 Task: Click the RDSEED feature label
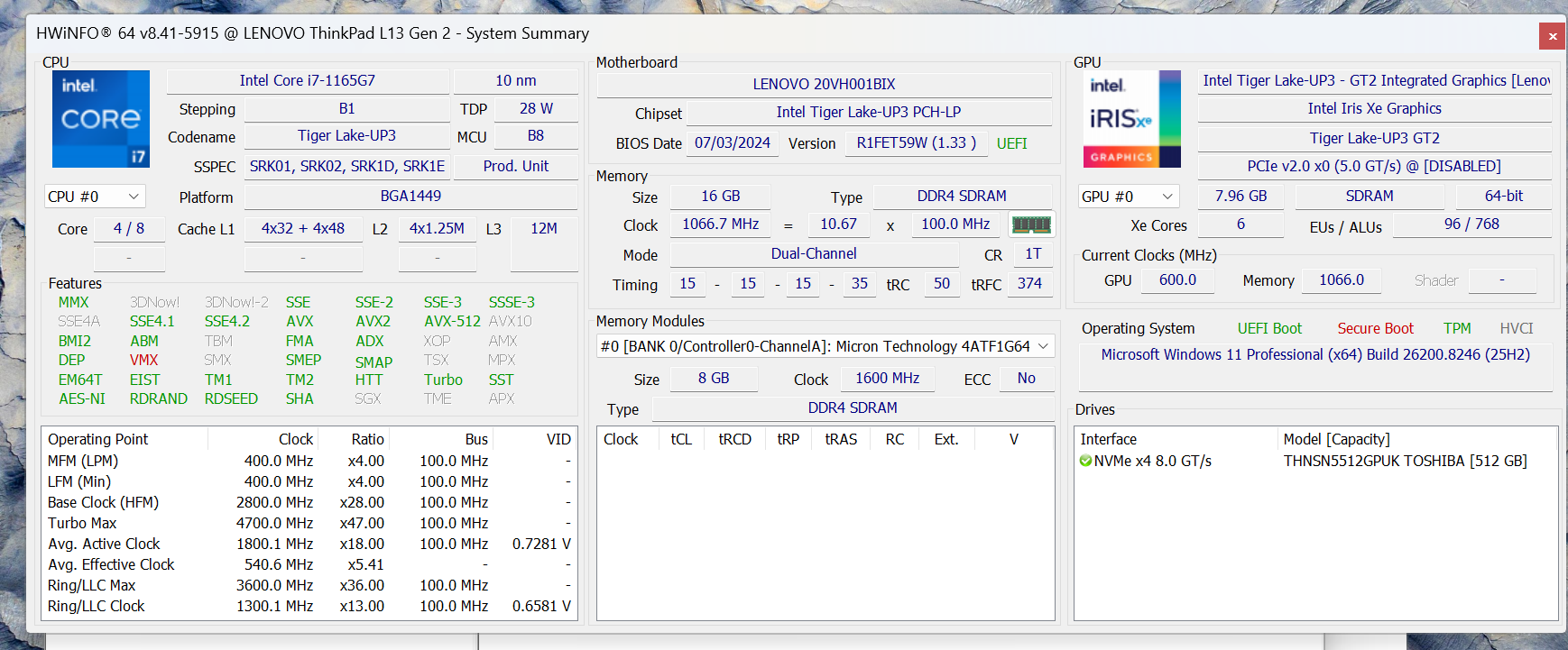pos(231,398)
